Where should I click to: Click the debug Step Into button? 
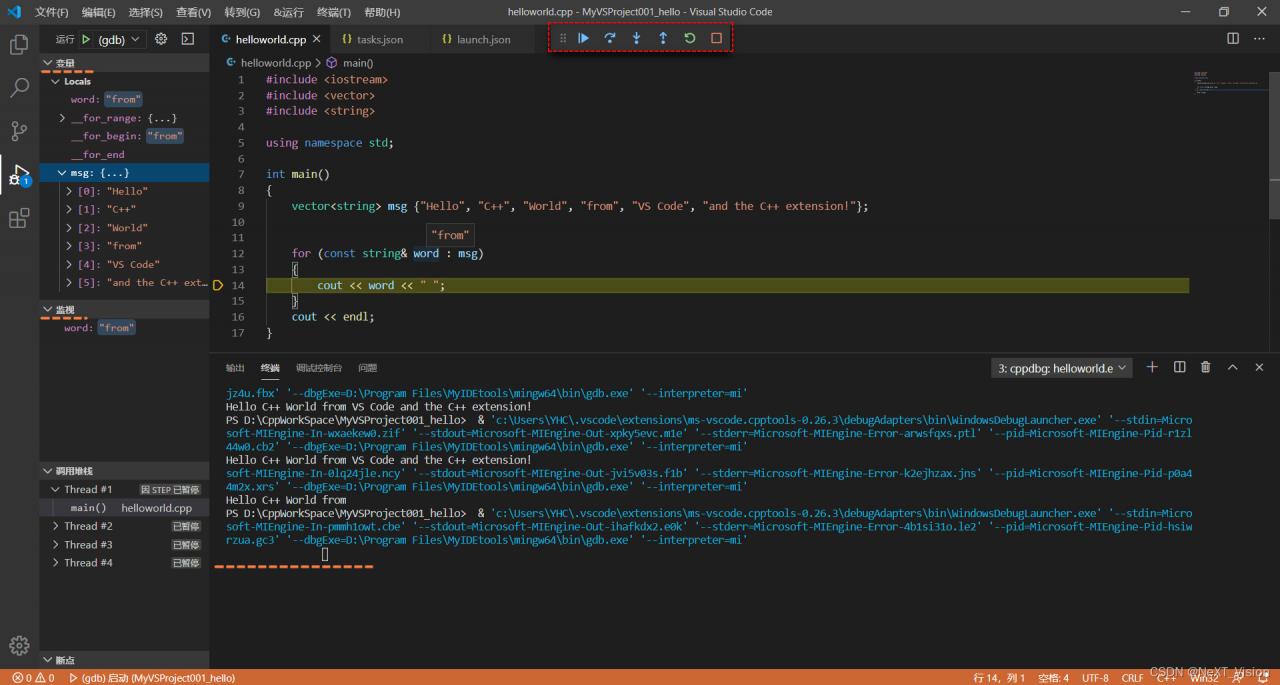click(x=636, y=38)
